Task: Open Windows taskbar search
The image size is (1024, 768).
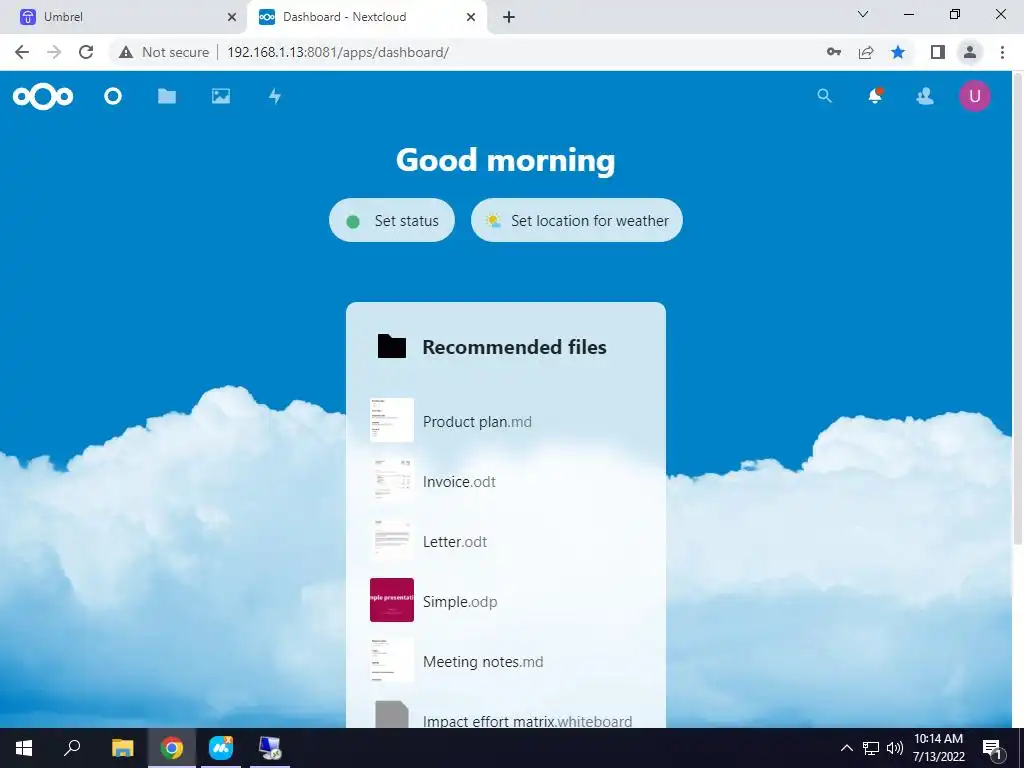Action: click(72, 748)
